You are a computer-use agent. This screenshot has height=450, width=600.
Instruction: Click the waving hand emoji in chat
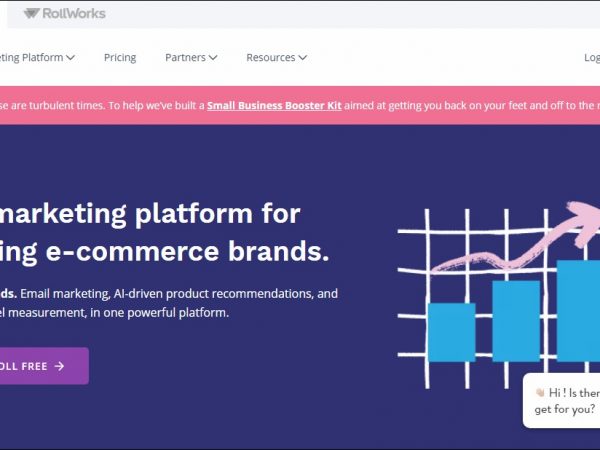539,393
